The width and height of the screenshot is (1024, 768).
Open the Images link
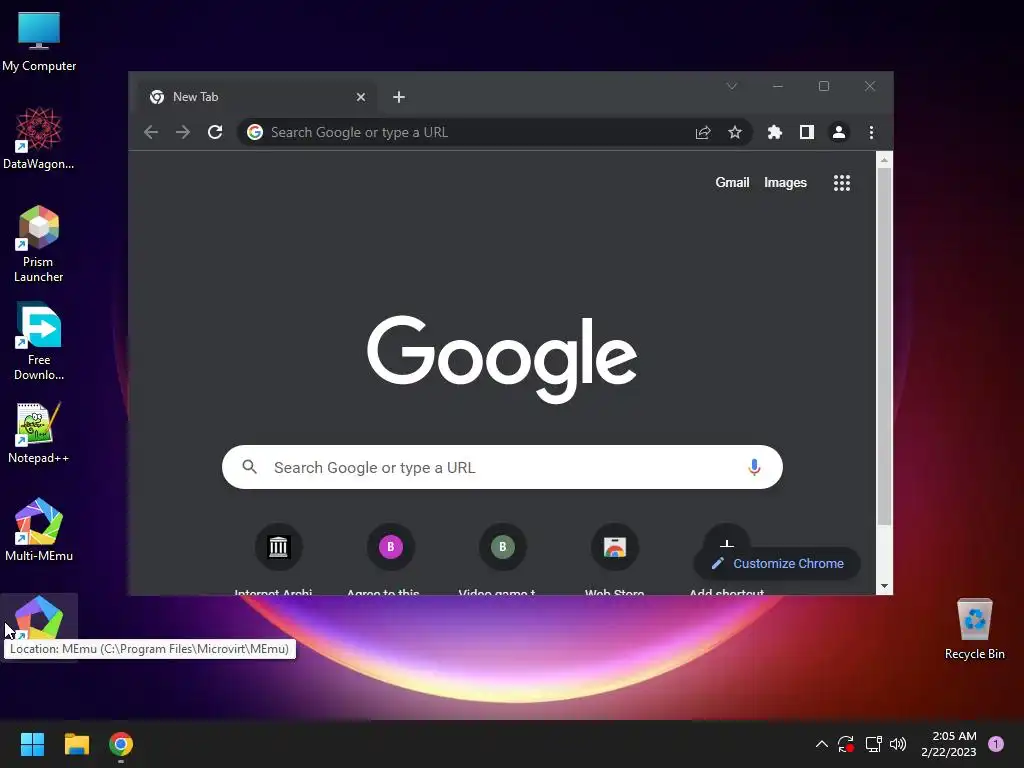point(785,183)
